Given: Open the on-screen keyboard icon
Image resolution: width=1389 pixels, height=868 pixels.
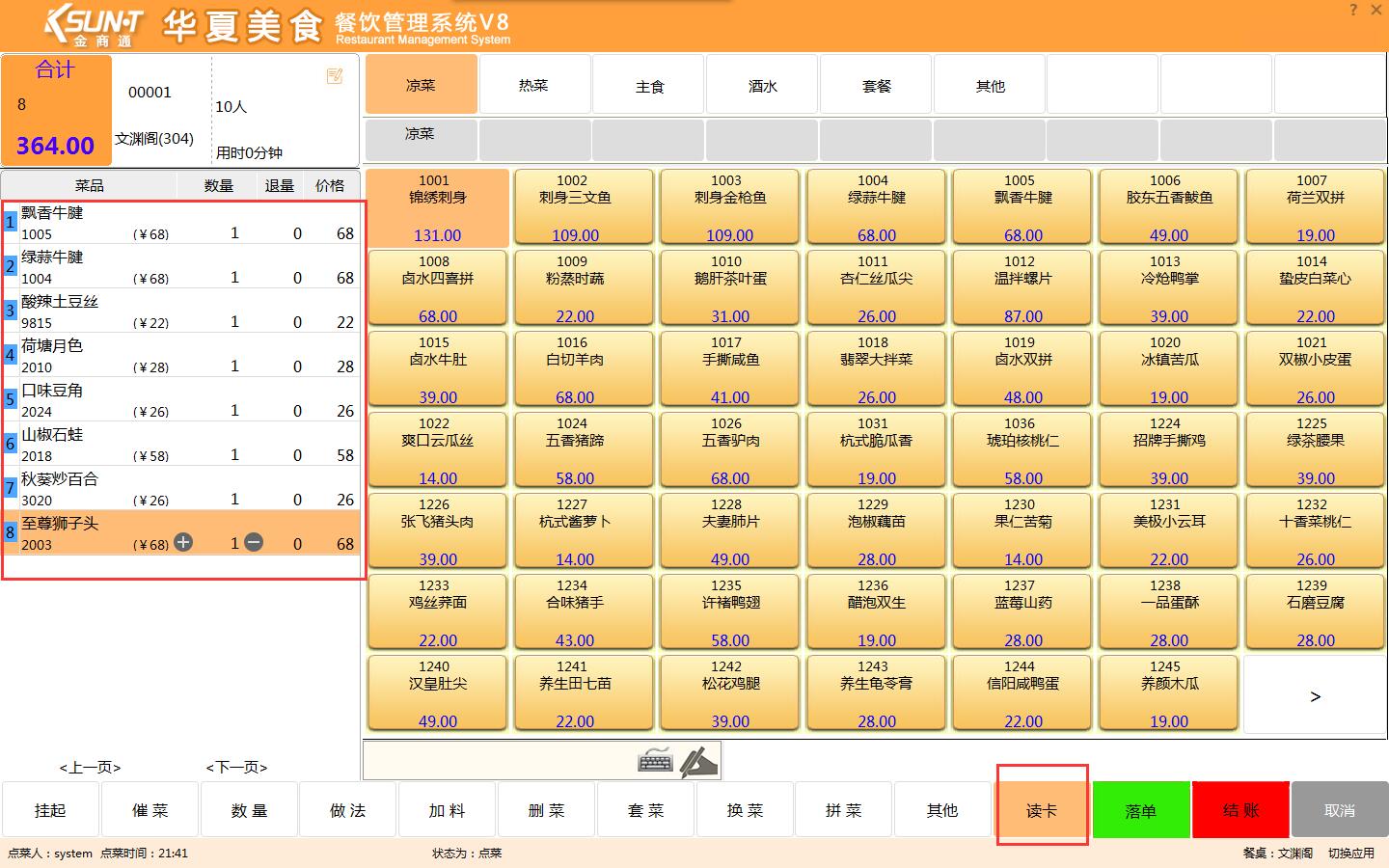Looking at the screenshot, I should [656, 761].
